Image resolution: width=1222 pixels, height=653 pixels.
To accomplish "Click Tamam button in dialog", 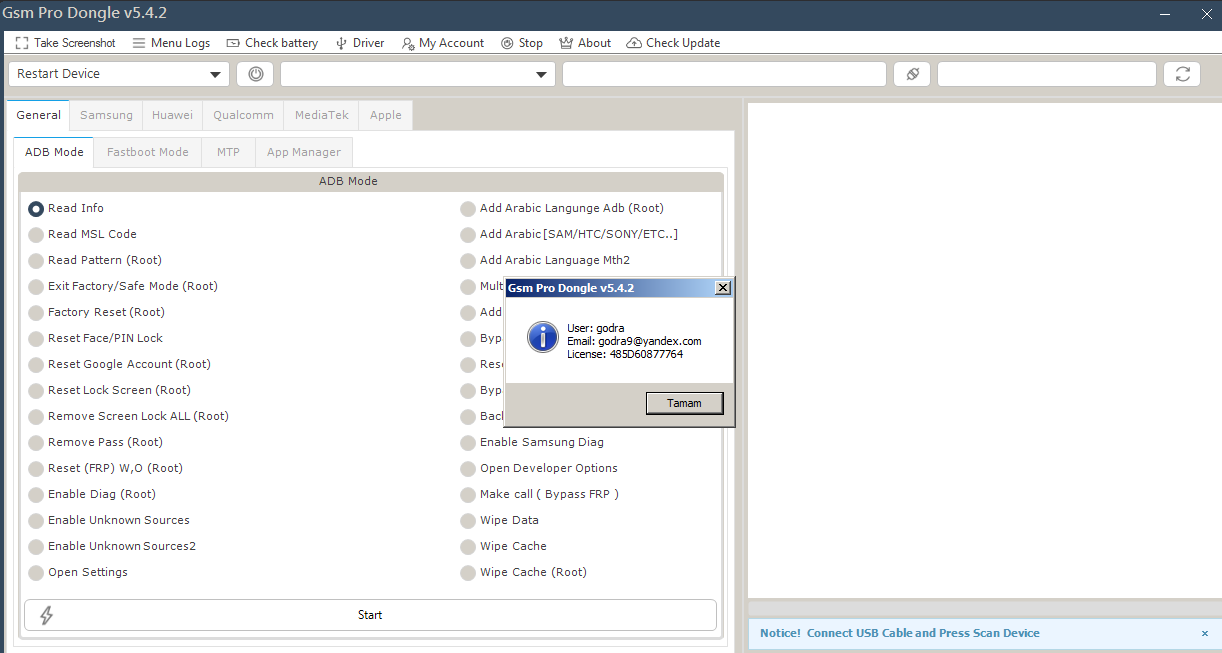I will pos(685,403).
